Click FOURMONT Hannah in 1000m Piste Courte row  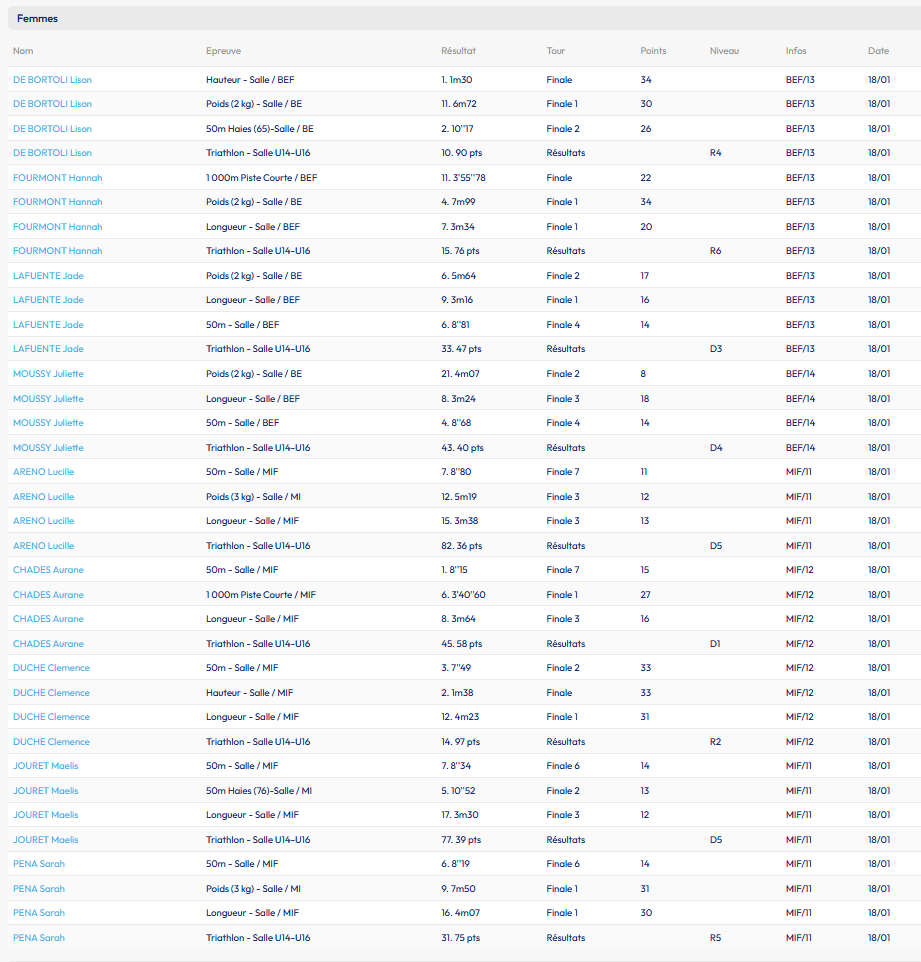pos(57,178)
